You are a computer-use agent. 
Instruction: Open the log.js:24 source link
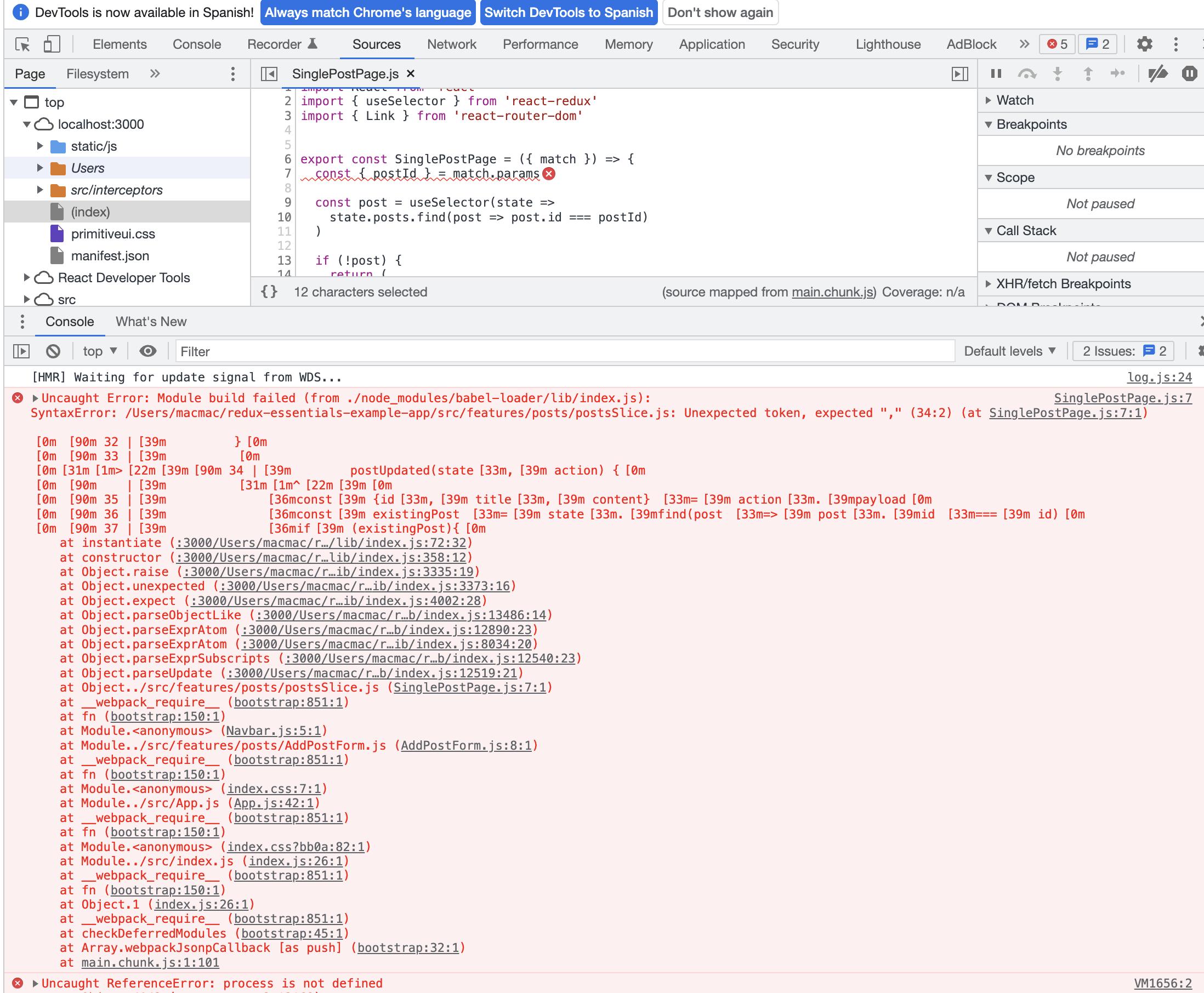(x=1159, y=378)
